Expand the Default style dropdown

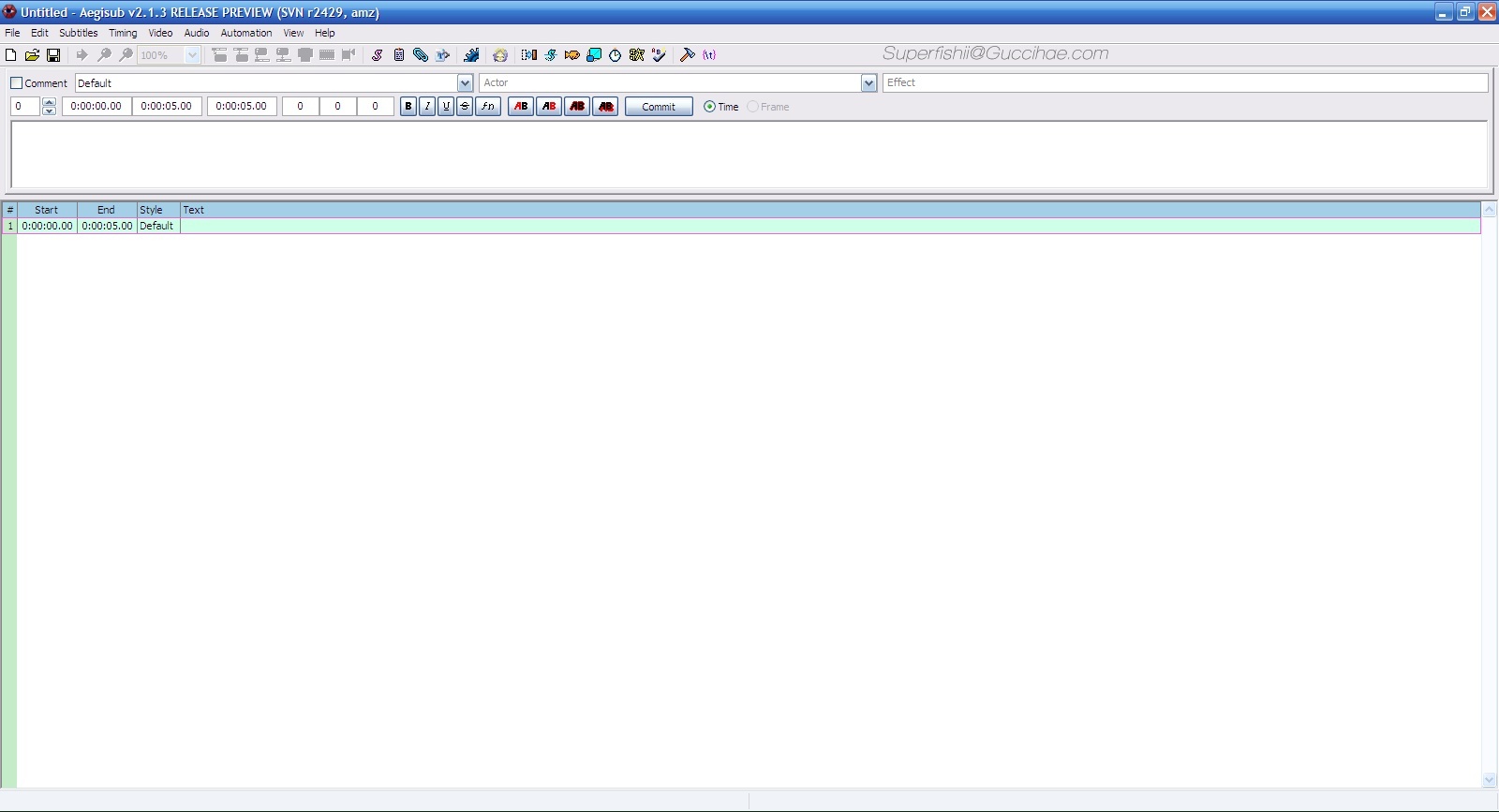465,83
